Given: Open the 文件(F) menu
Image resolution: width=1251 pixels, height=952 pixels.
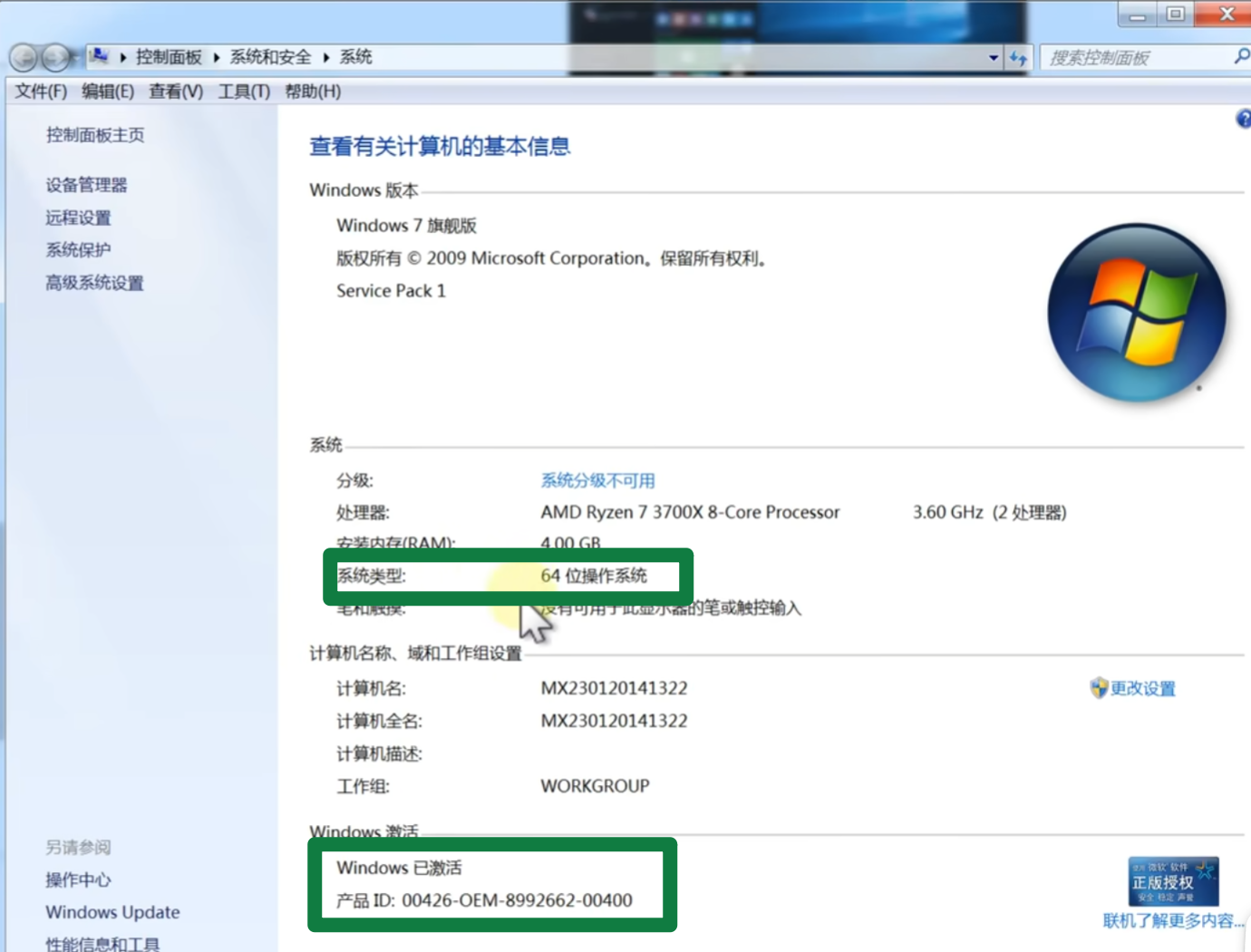Looking at the screenshot, I should [x=41, y=92].
